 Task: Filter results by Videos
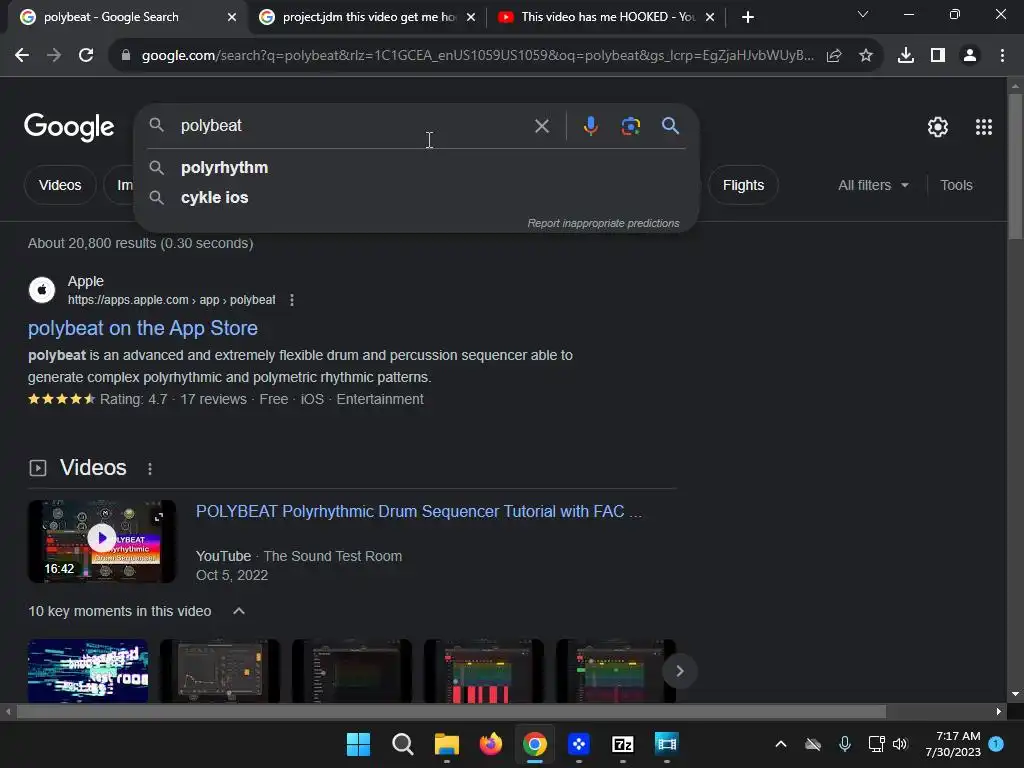60,185
